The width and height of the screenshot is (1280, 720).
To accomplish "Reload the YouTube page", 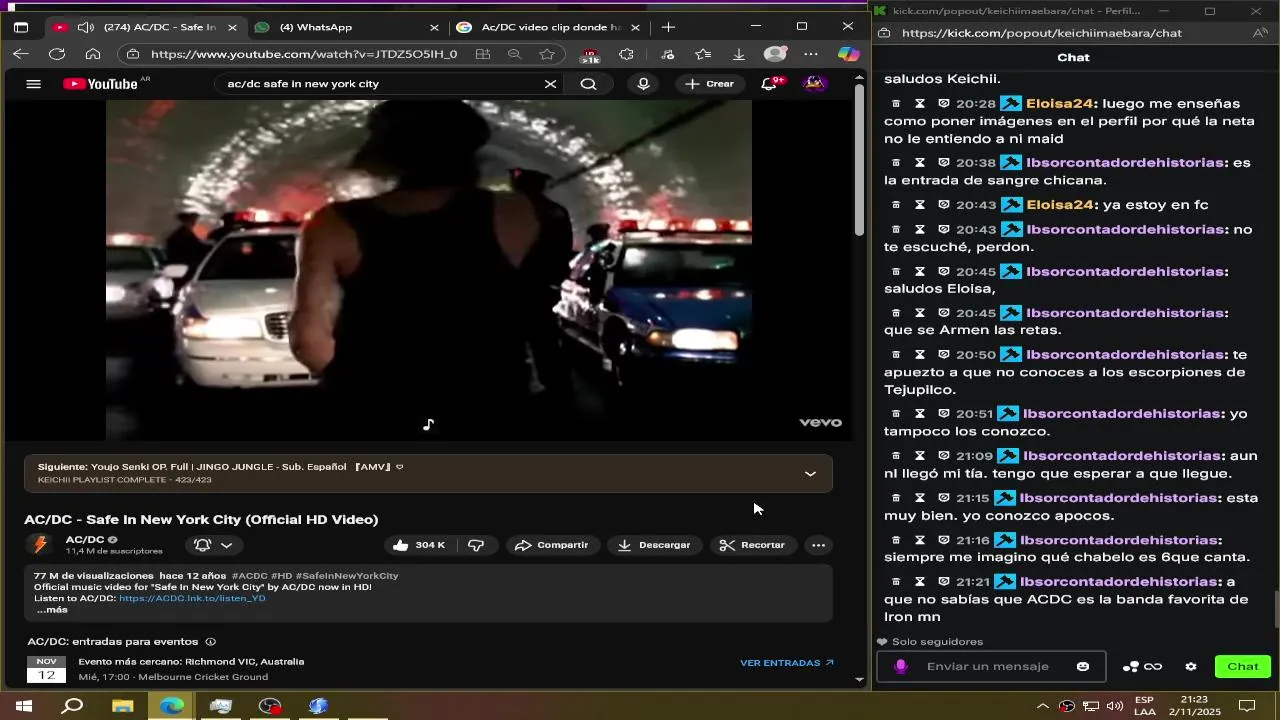I will (57, 54).
